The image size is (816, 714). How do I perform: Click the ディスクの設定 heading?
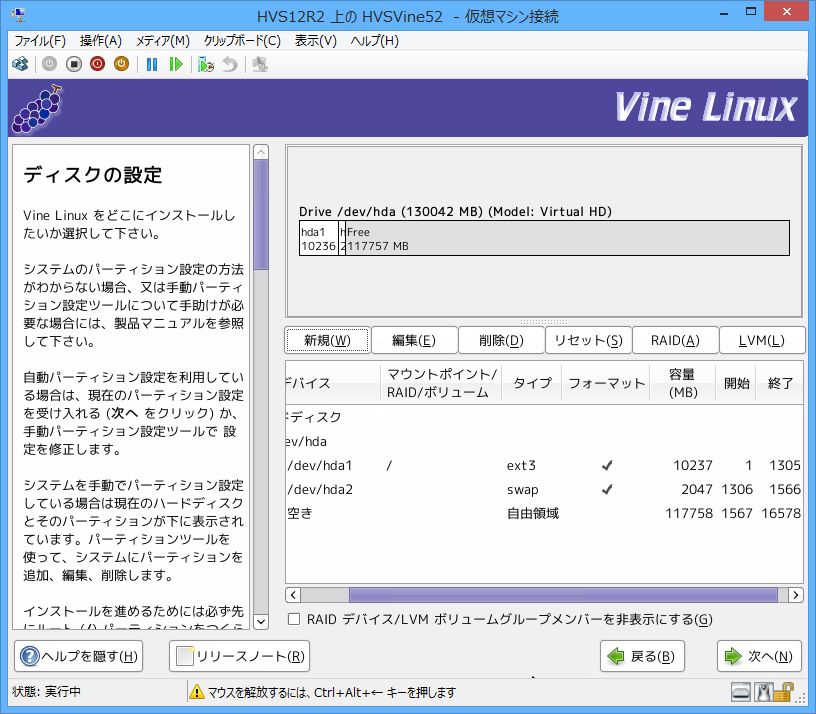(93, 175)
